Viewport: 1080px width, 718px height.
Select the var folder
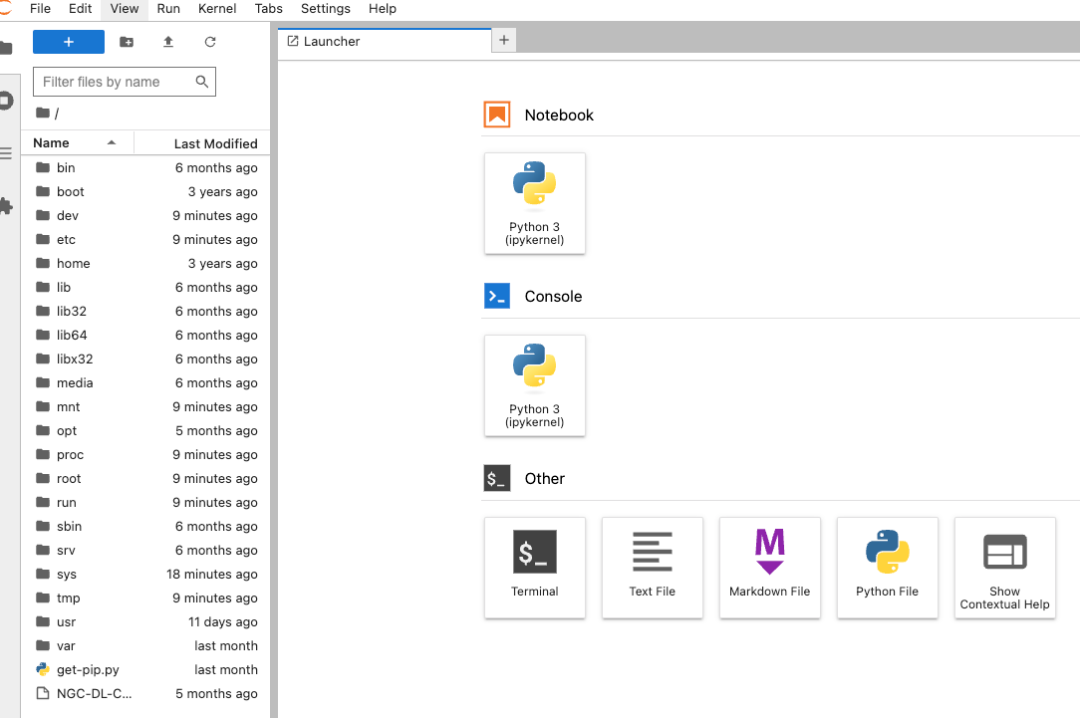click(145, 646)
